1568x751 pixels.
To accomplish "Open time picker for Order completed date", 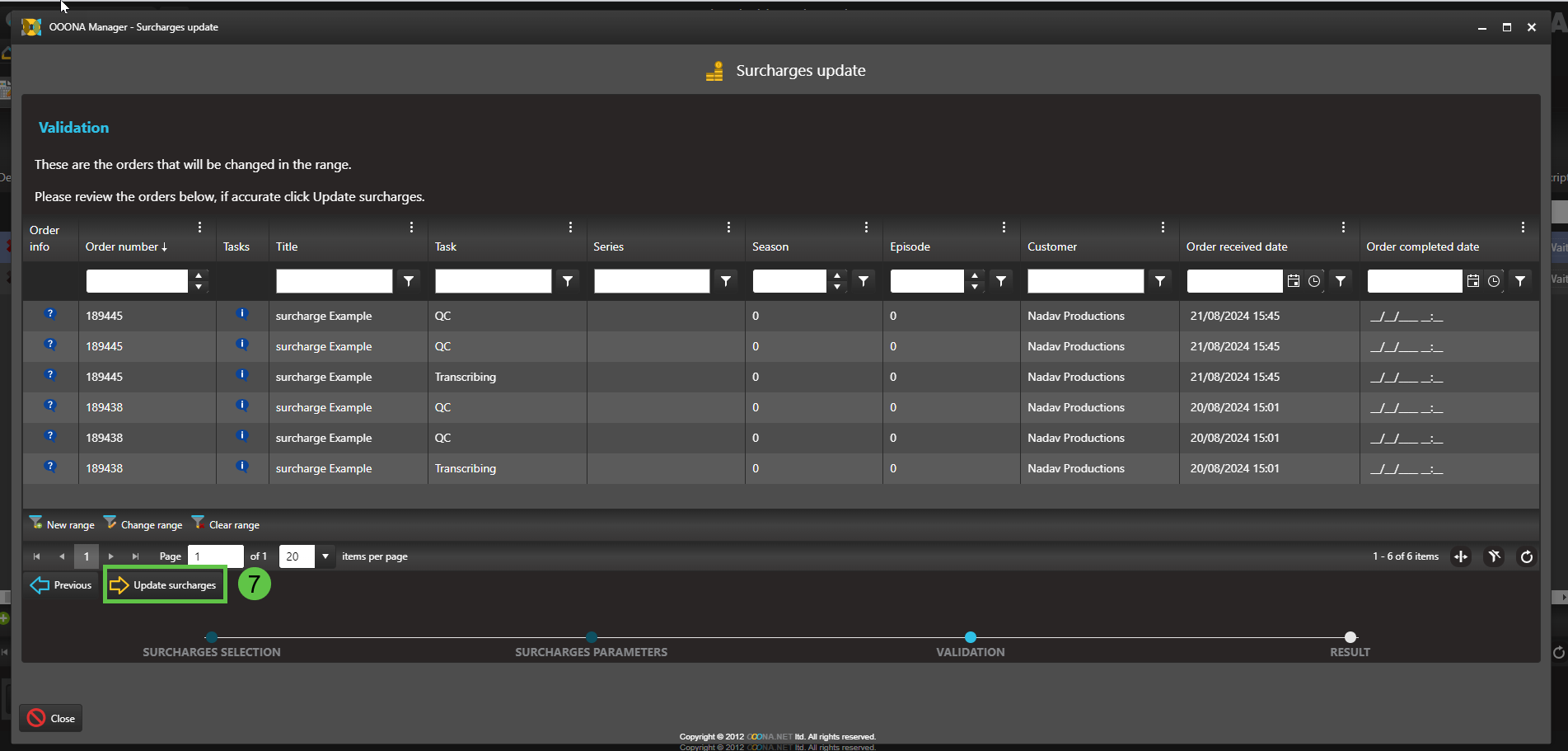I will coord(1494,281).
